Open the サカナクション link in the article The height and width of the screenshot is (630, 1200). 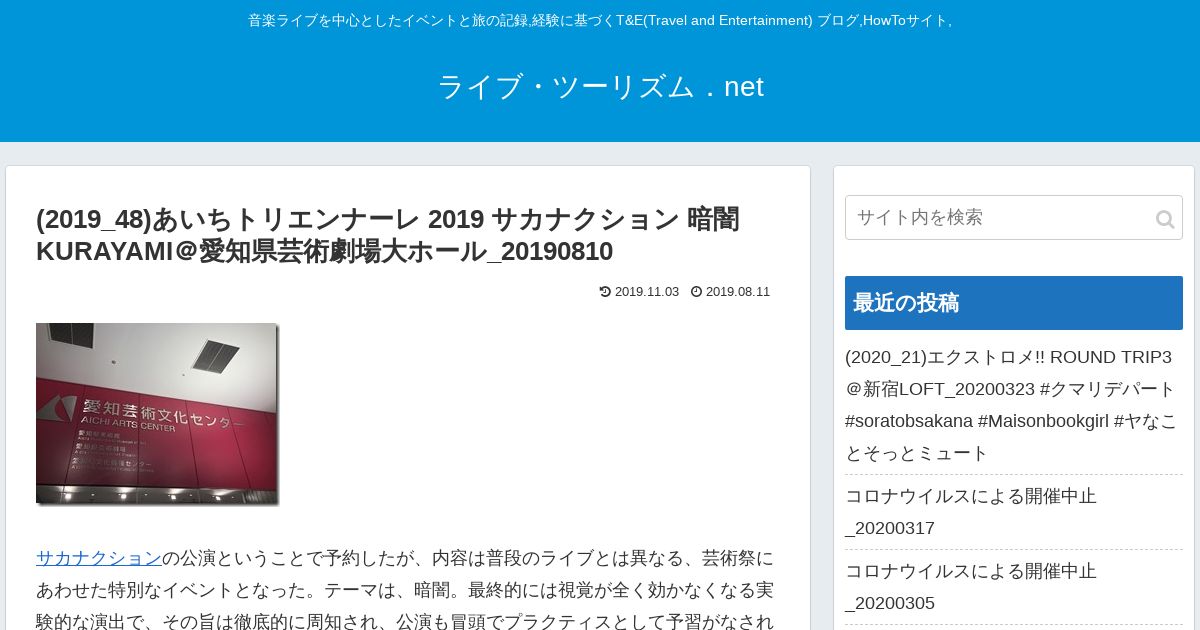point(99,558)
